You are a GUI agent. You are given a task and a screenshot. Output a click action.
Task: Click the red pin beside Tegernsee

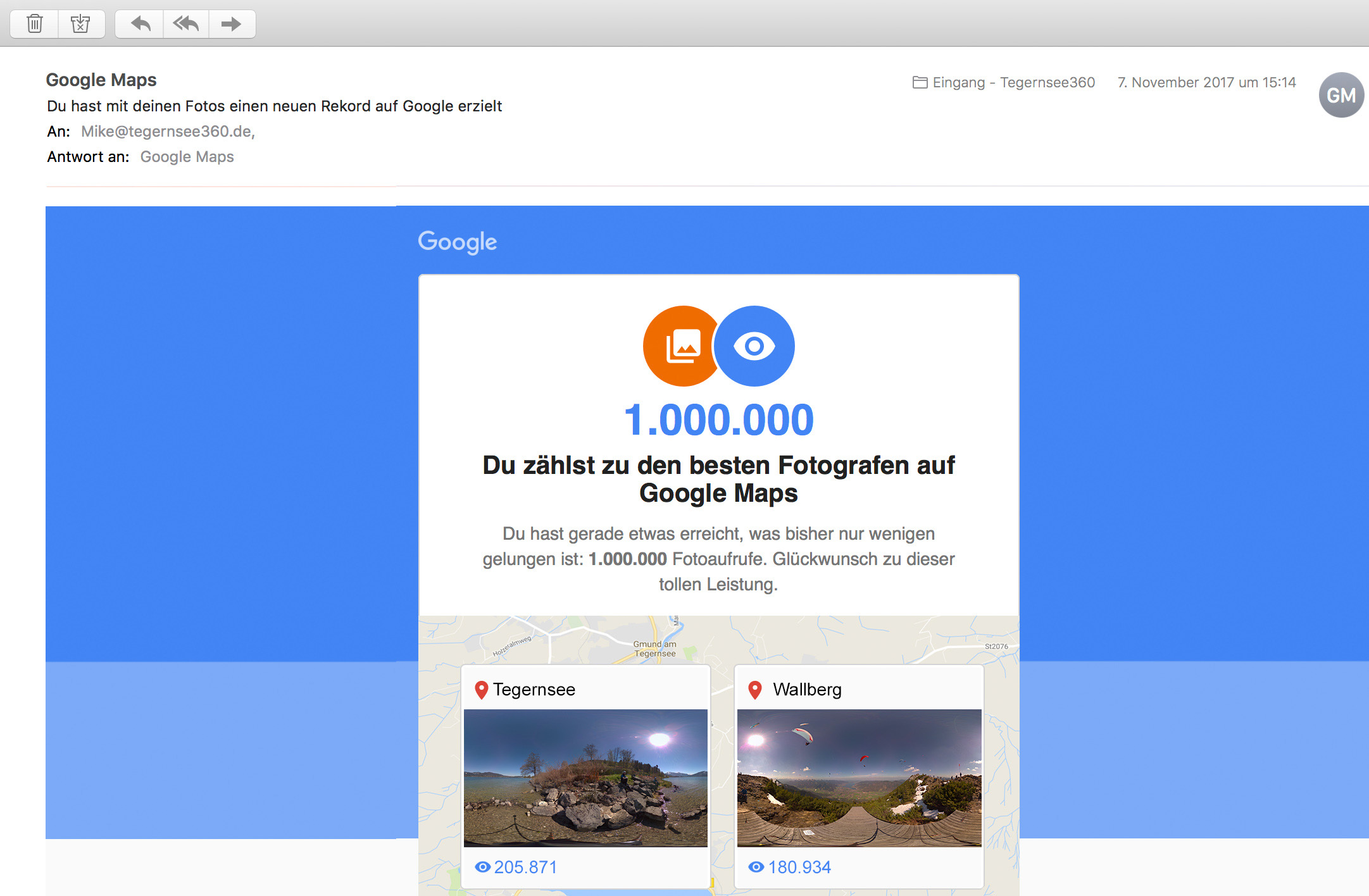point(481,690)
